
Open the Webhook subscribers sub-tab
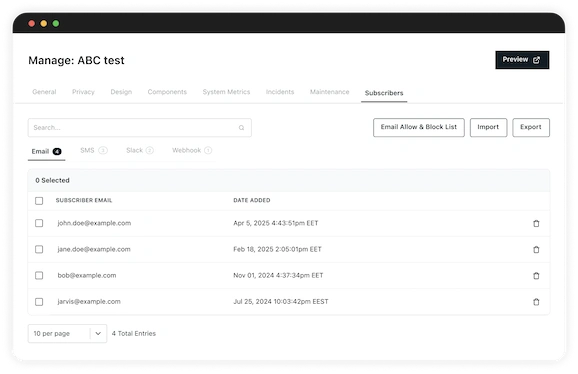coord(192,150)
